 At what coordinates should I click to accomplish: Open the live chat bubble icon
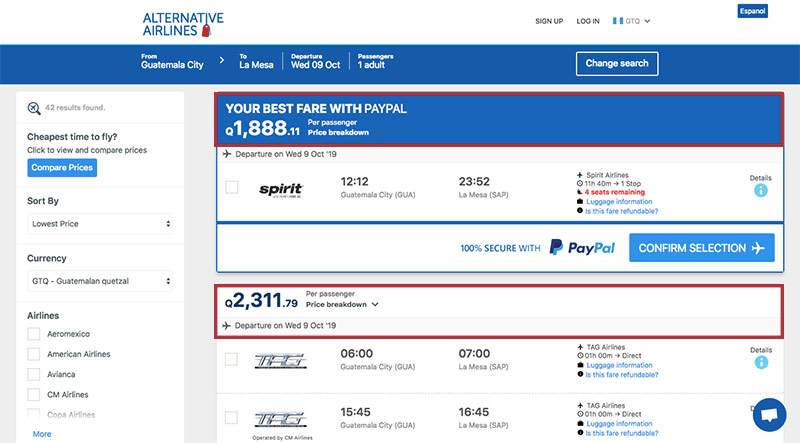[x=769, y=414]
